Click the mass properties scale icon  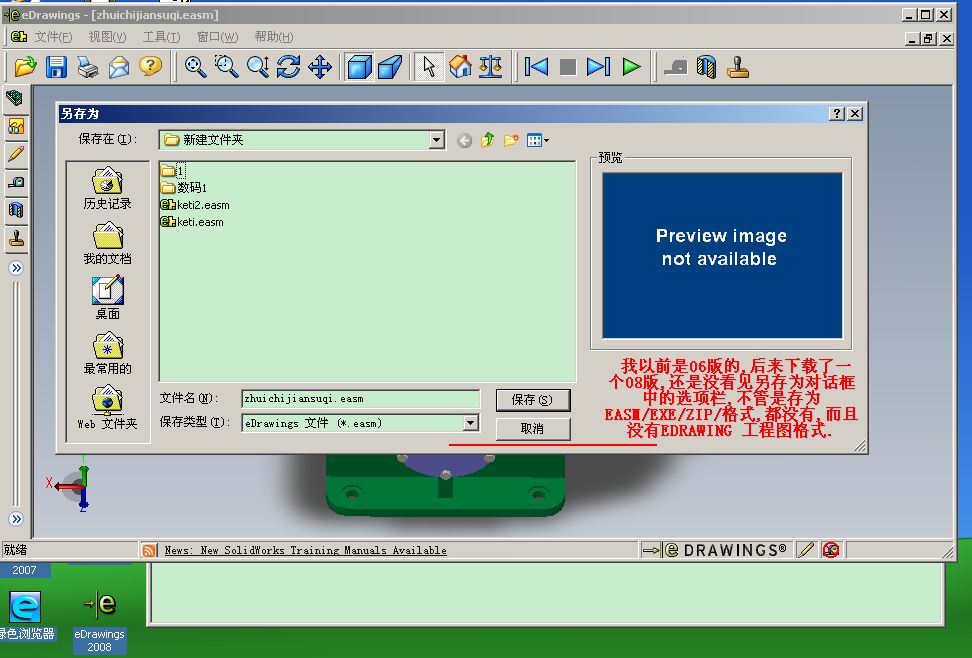(x=490, y=66)
